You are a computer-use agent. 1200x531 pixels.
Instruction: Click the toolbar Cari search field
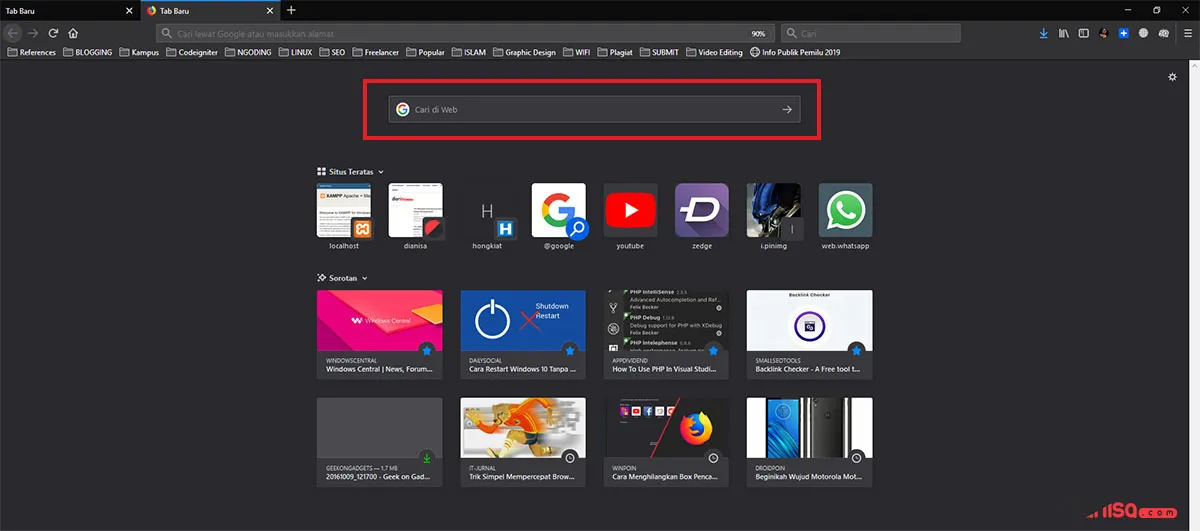coord(870,33)
